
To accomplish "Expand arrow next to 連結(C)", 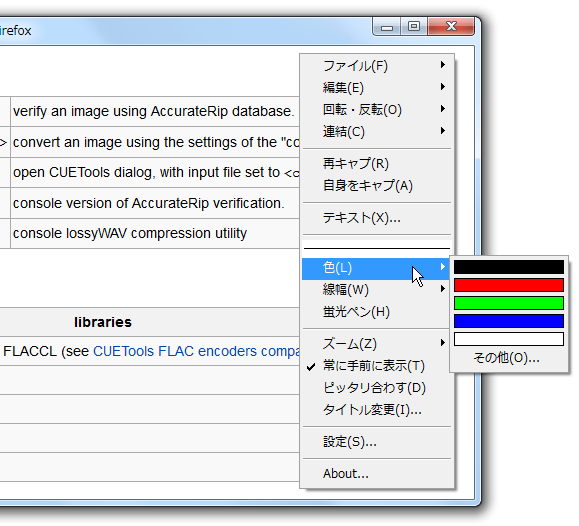I will pyautogui.click(x=443, y=130).
